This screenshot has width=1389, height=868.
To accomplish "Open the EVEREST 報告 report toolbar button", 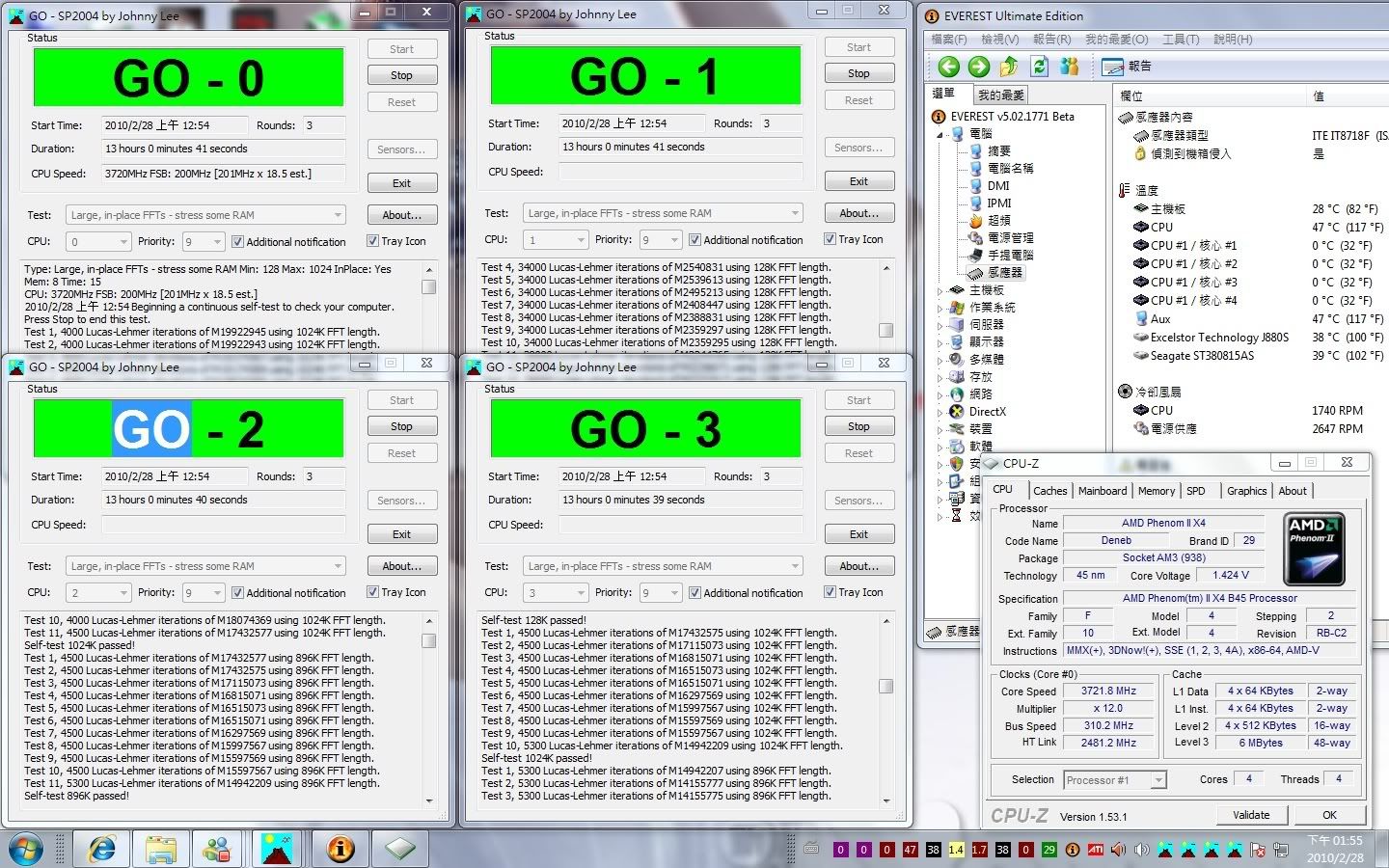I will click(1127, 67).
